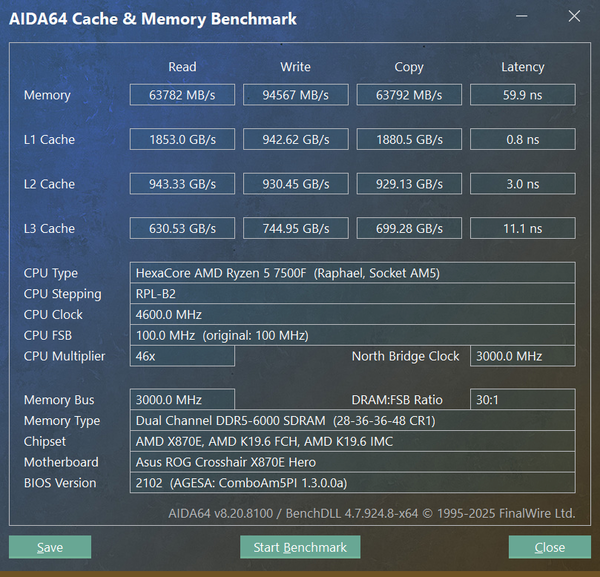Click L3 Cache write 744.95 GB/s
The image size is (600, 577).
click(x=295, y=228)
